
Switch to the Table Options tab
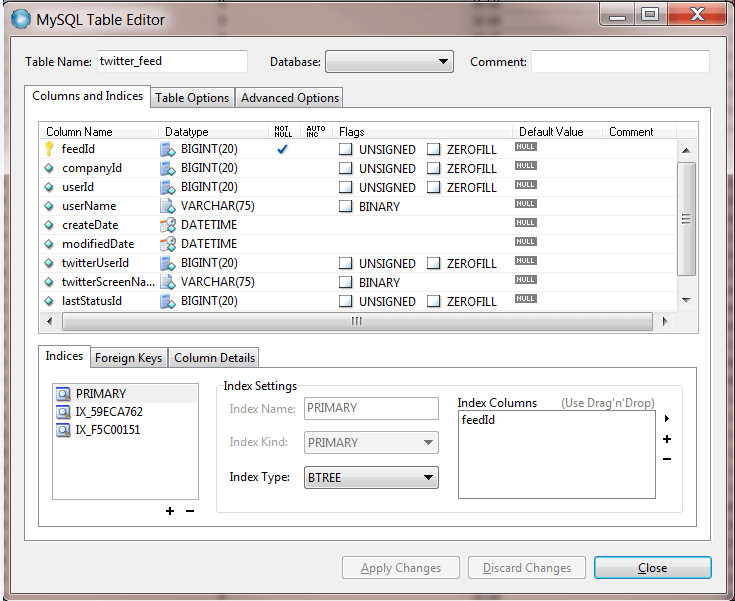[192, 98]
